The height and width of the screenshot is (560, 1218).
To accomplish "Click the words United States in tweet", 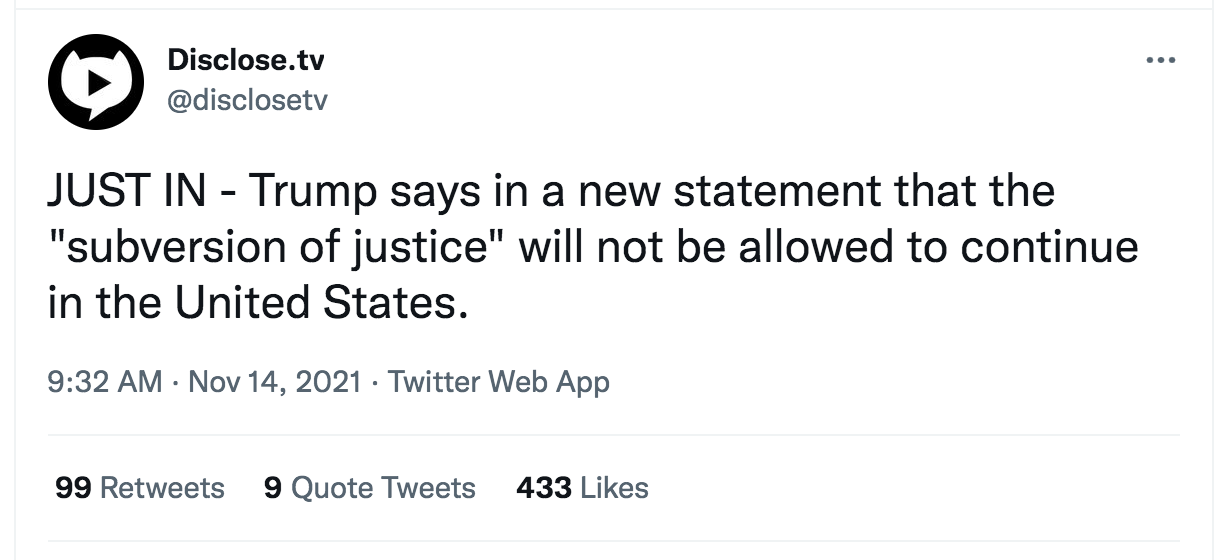I will (319, 301).
